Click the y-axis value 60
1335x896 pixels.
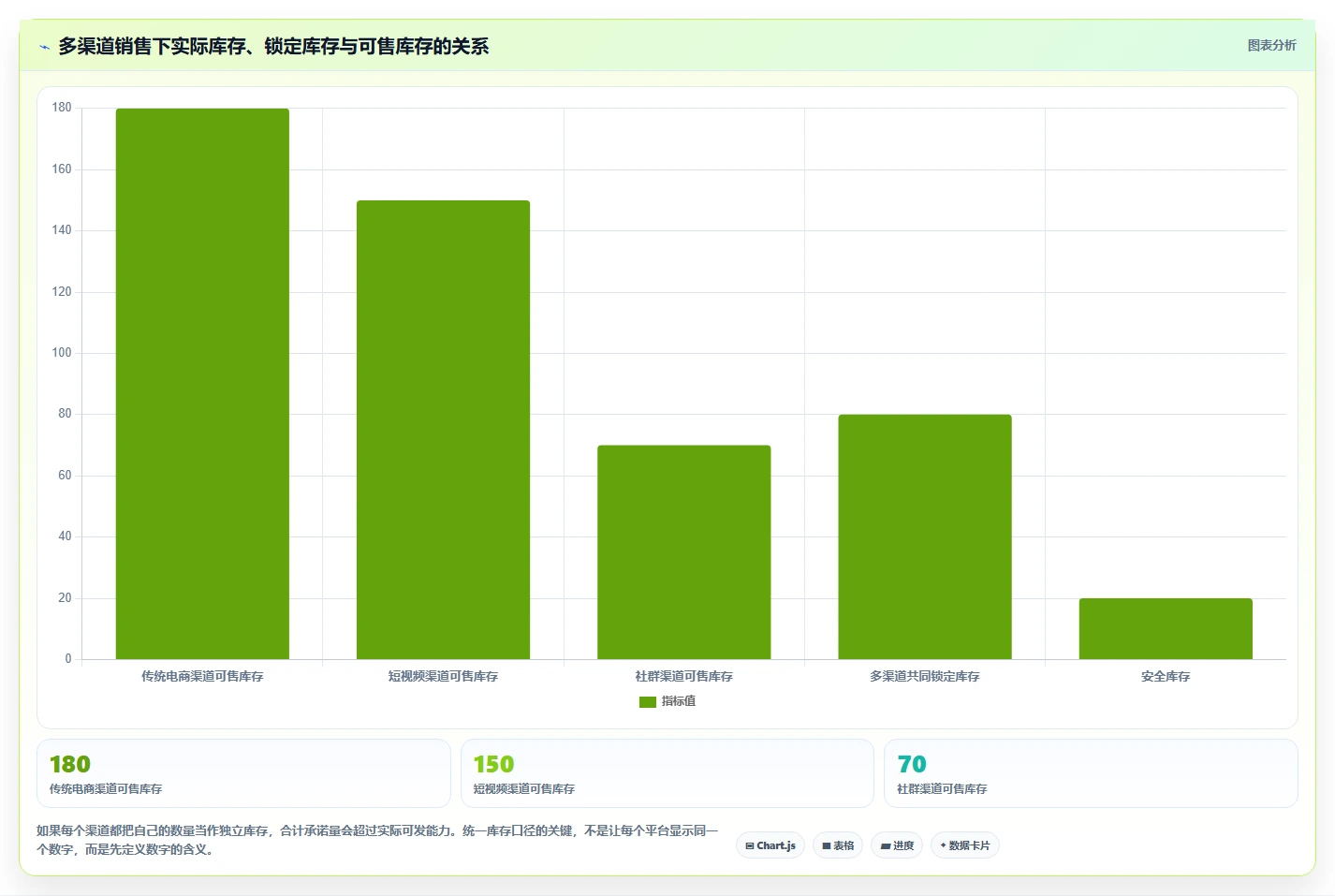65,476
